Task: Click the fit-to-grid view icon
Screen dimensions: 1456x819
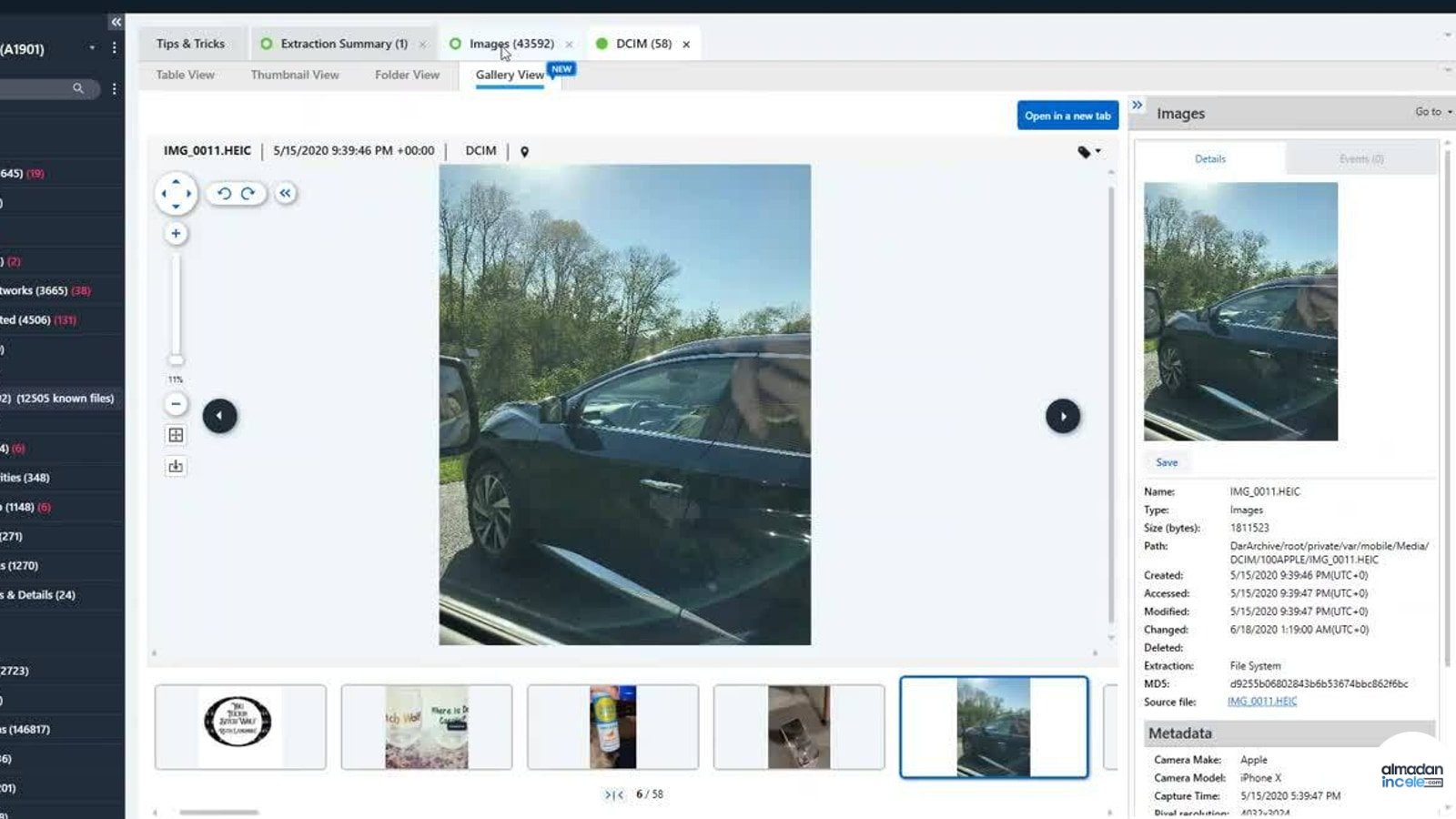Action: (x=176, y=435)
